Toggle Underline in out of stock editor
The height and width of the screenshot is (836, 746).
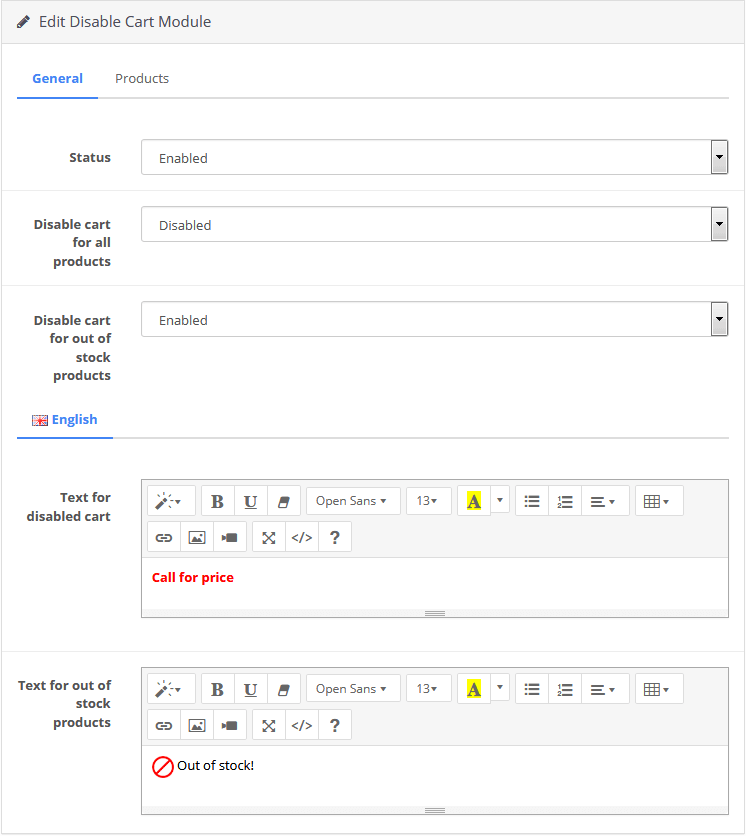251,689
